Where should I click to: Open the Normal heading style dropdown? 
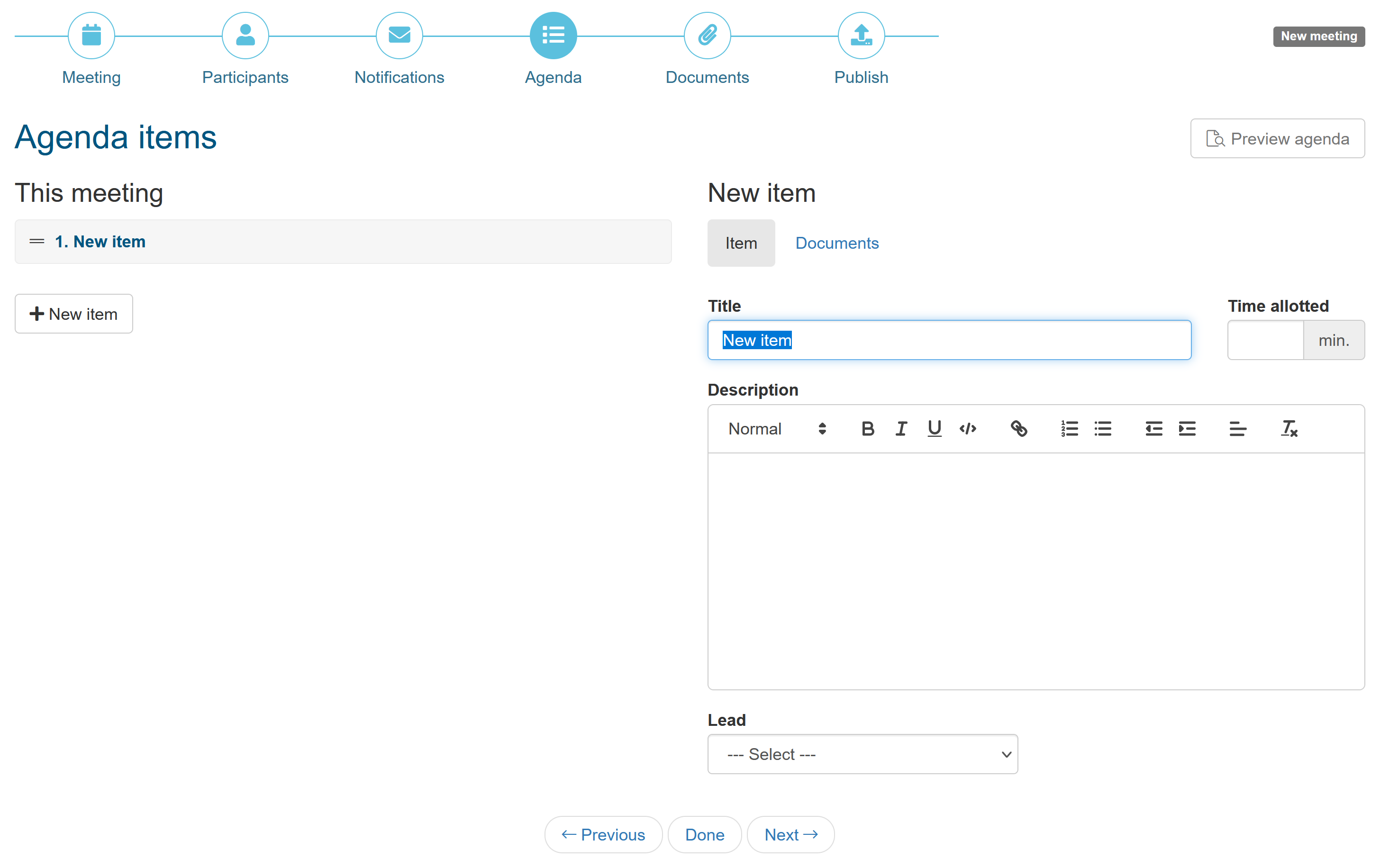click(777, 429)
